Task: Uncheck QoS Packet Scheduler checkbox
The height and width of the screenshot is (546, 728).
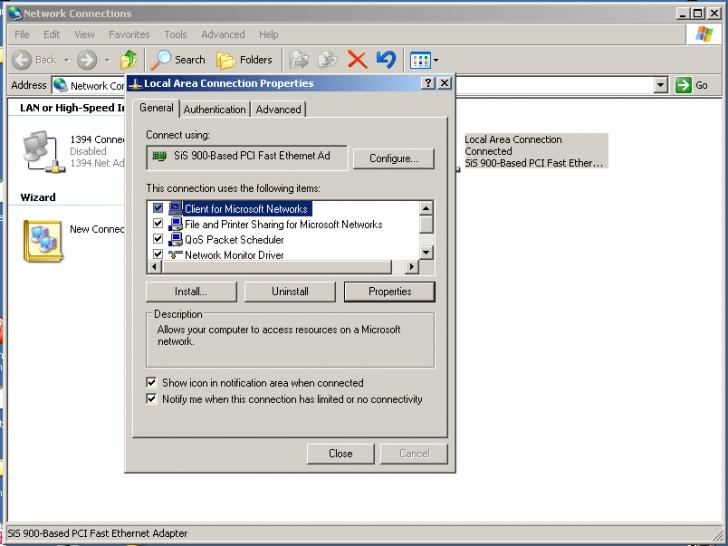Action: tap(158, 239)
